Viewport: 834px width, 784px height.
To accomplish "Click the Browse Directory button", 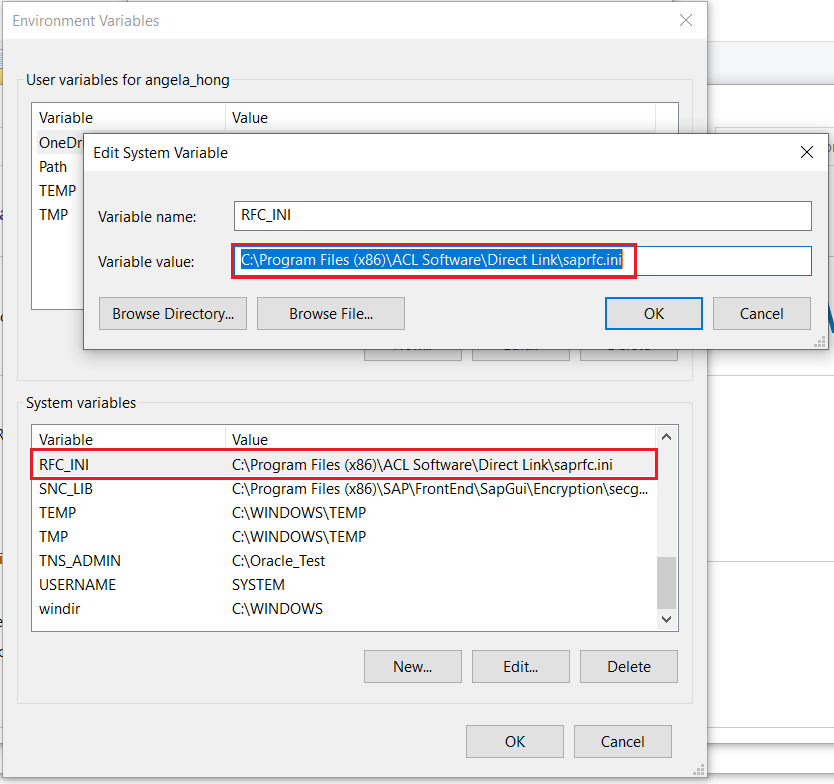I will pos(172,313).
